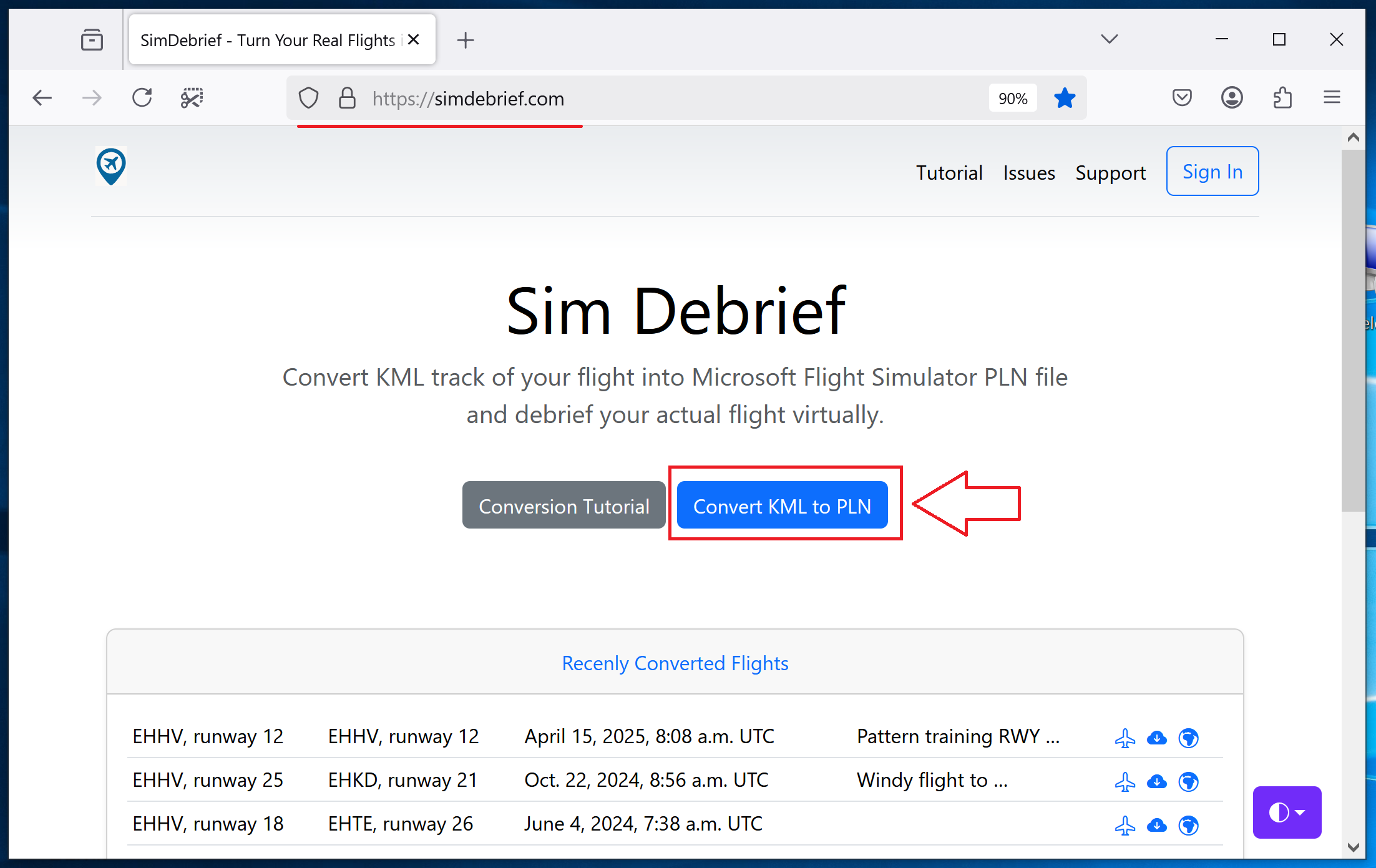Click the screenshot scissors toolbar icon

pyautogui.click(x=192, y=98)
